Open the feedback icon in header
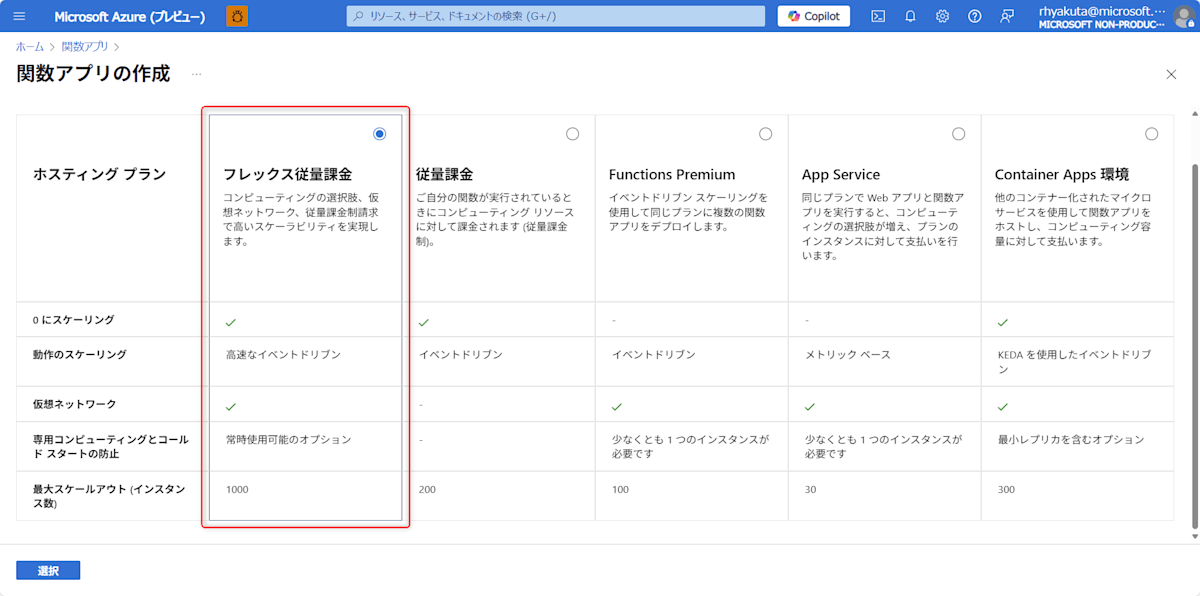 point(1007,16)
